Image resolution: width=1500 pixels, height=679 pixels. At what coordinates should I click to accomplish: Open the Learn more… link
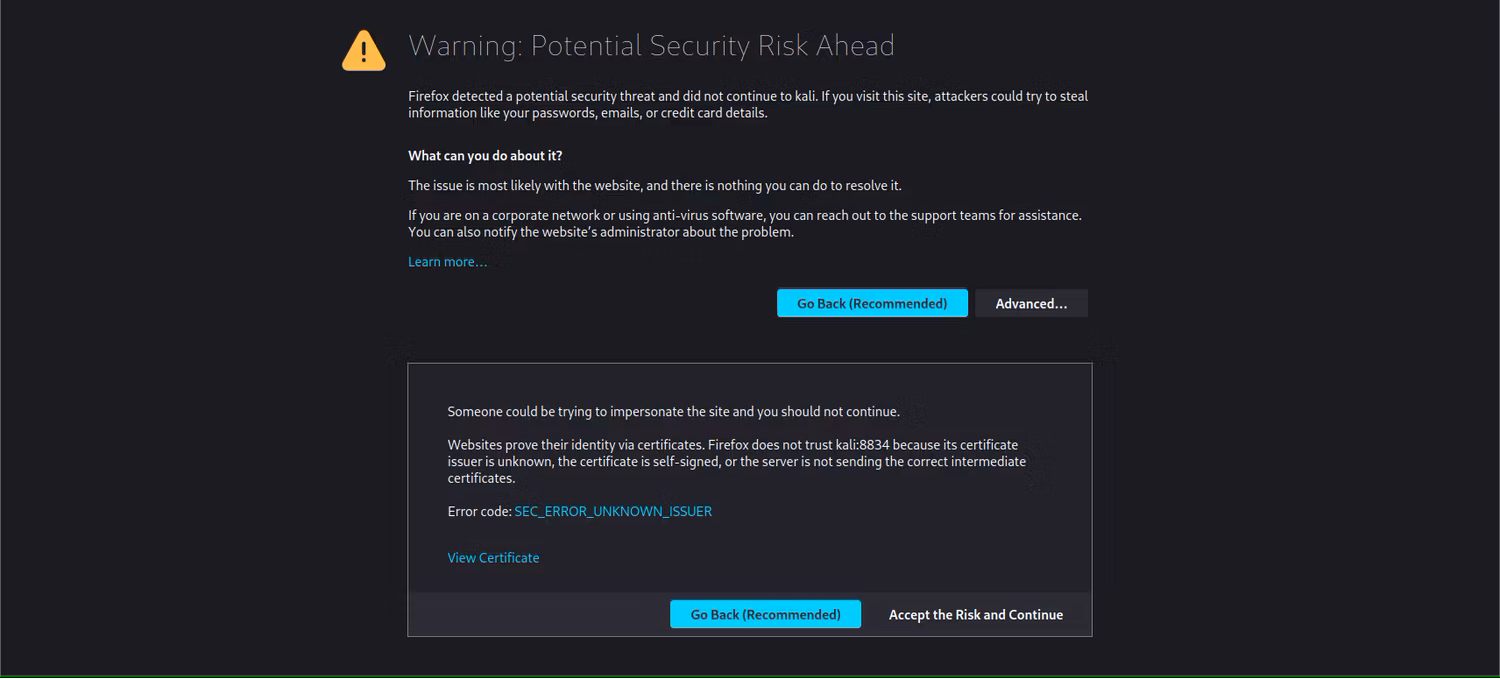(447, 262)
